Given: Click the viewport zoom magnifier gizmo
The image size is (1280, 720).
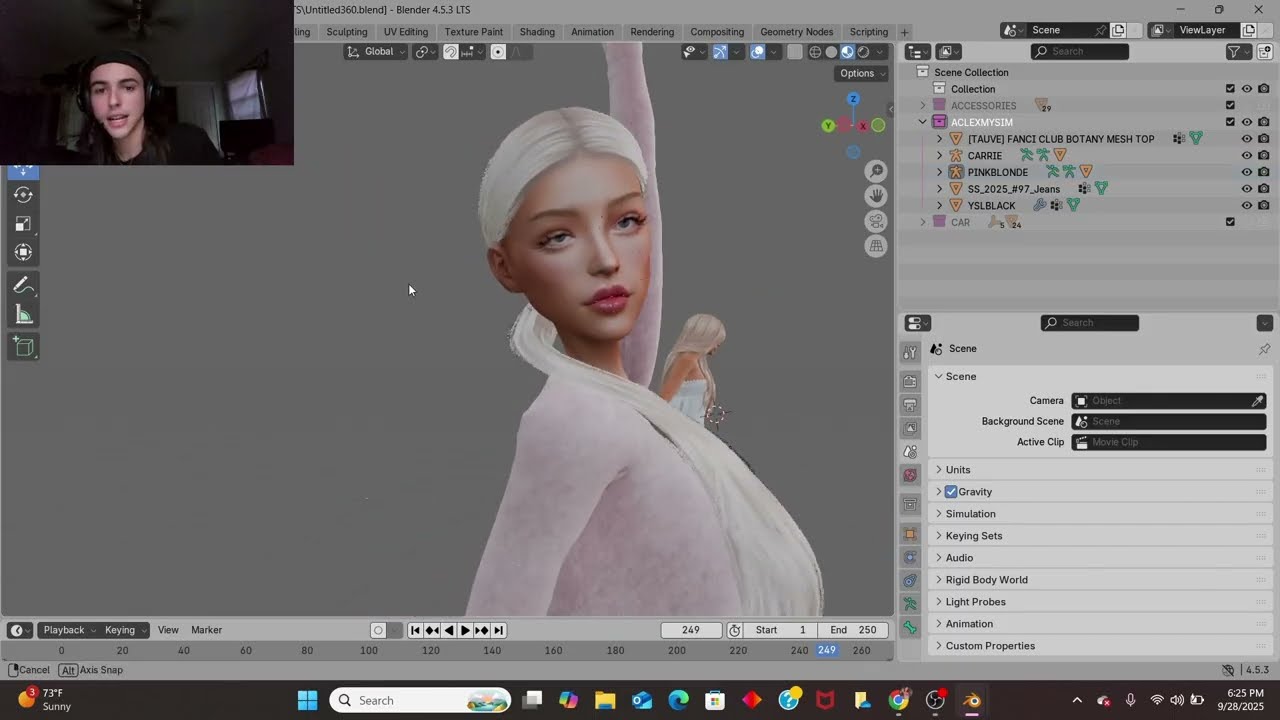Looking at the screenshot, I should coord(876,171).
